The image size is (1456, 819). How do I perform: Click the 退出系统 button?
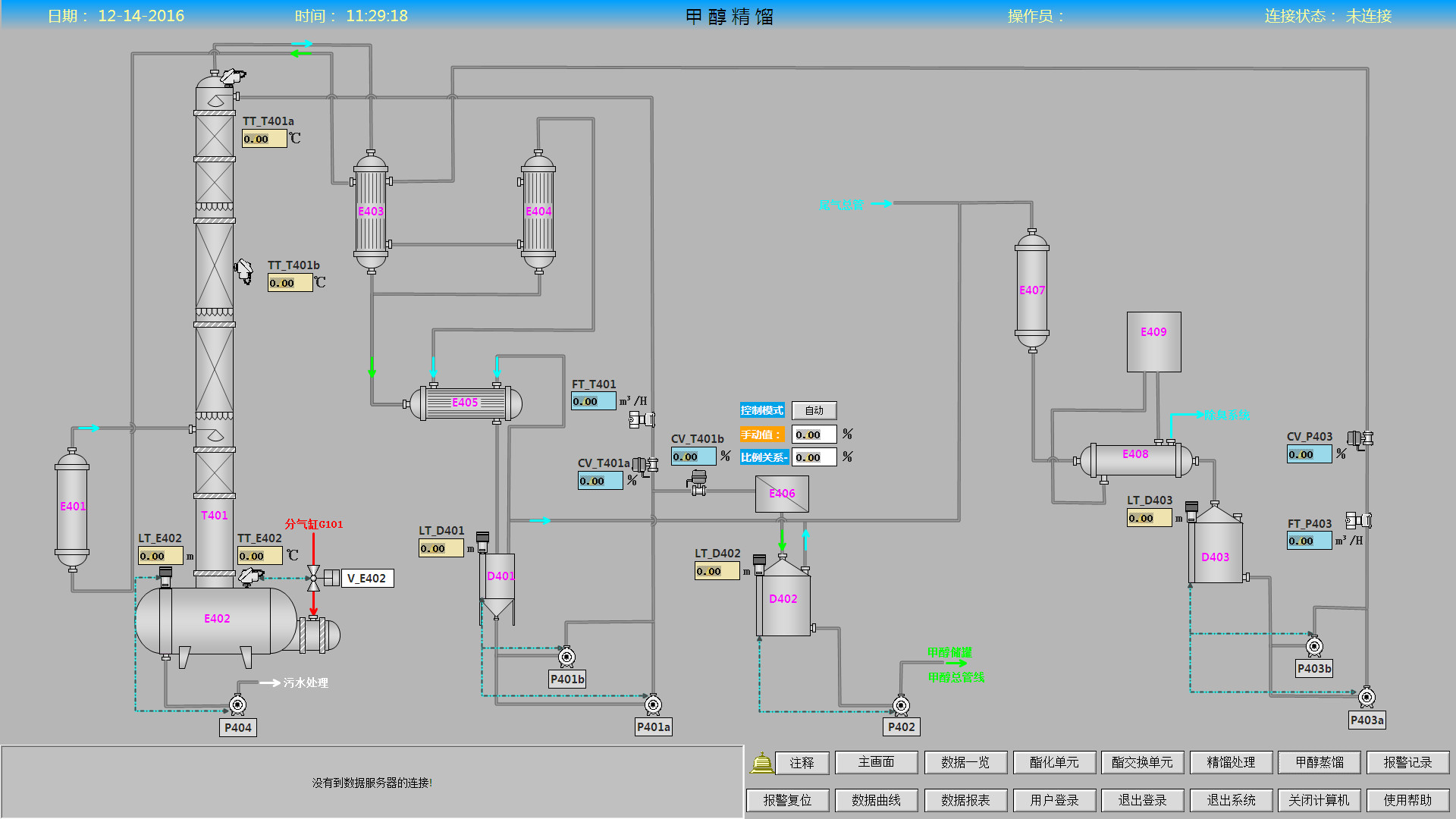click(1231, 800)
